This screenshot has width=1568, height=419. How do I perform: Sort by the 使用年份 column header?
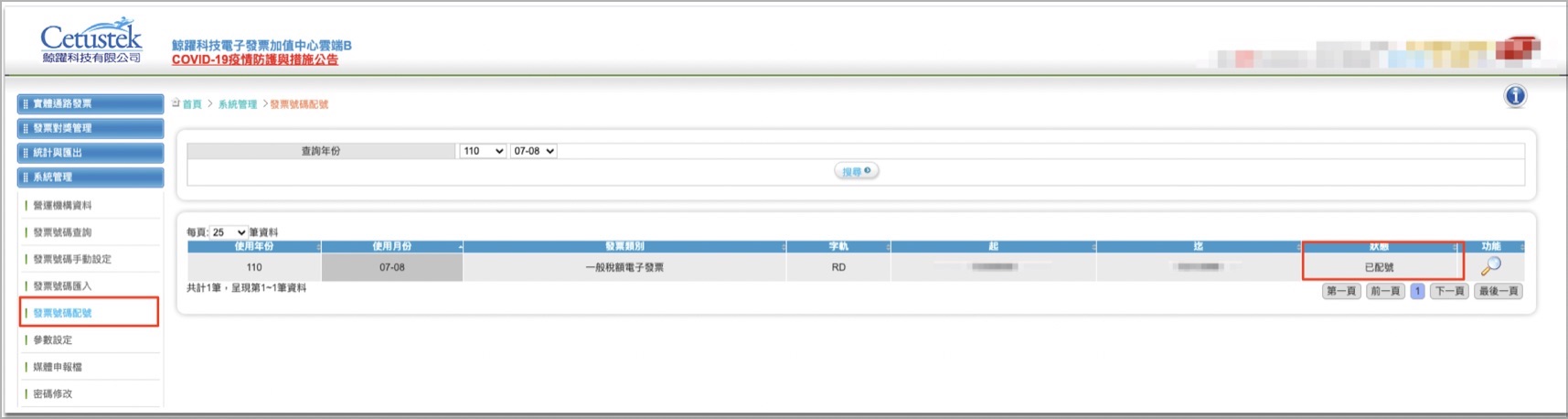[254, 246]
